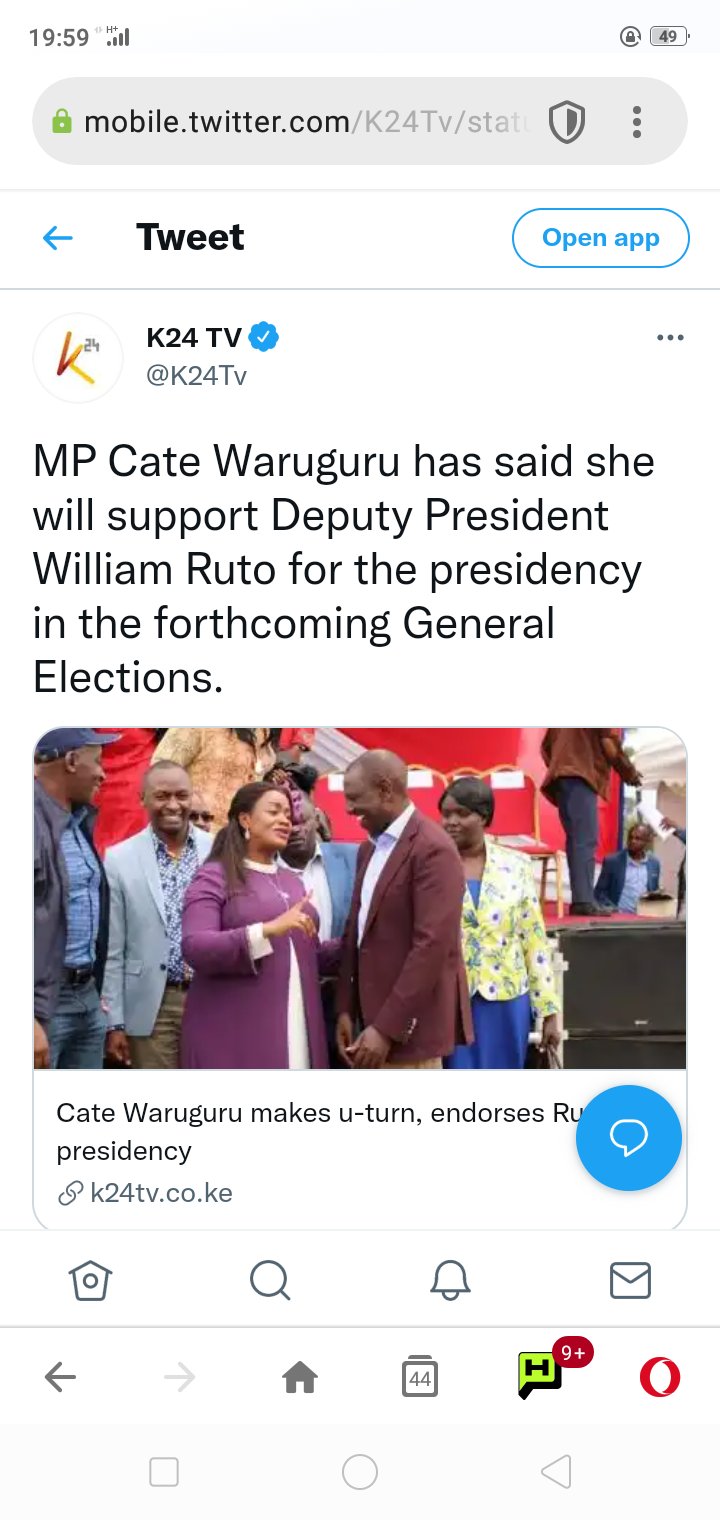Tap the Opera home button
Viewport: 720px width, 1520px height.
pos(300,1378)
